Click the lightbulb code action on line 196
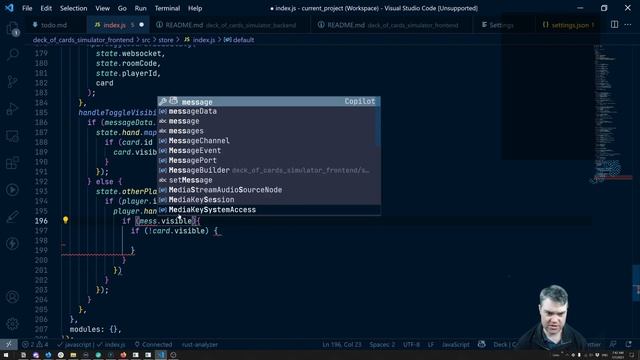The image size is (640, 360). [x=65, y=220]
